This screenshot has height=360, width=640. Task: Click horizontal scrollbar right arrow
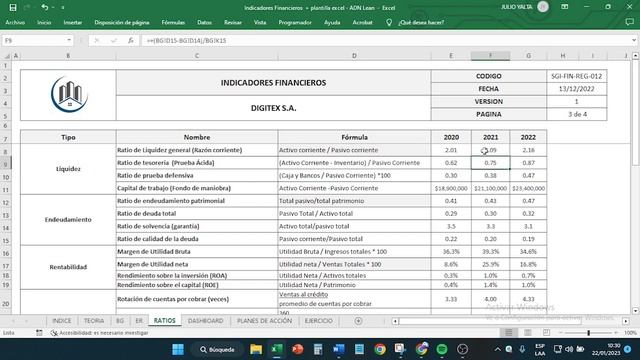pos(626,321)
